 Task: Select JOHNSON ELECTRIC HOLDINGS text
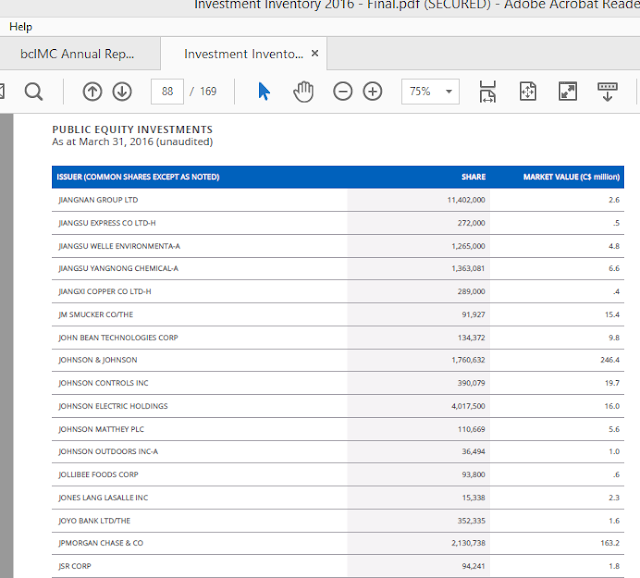pyautogui.click(x=113, y=406)
